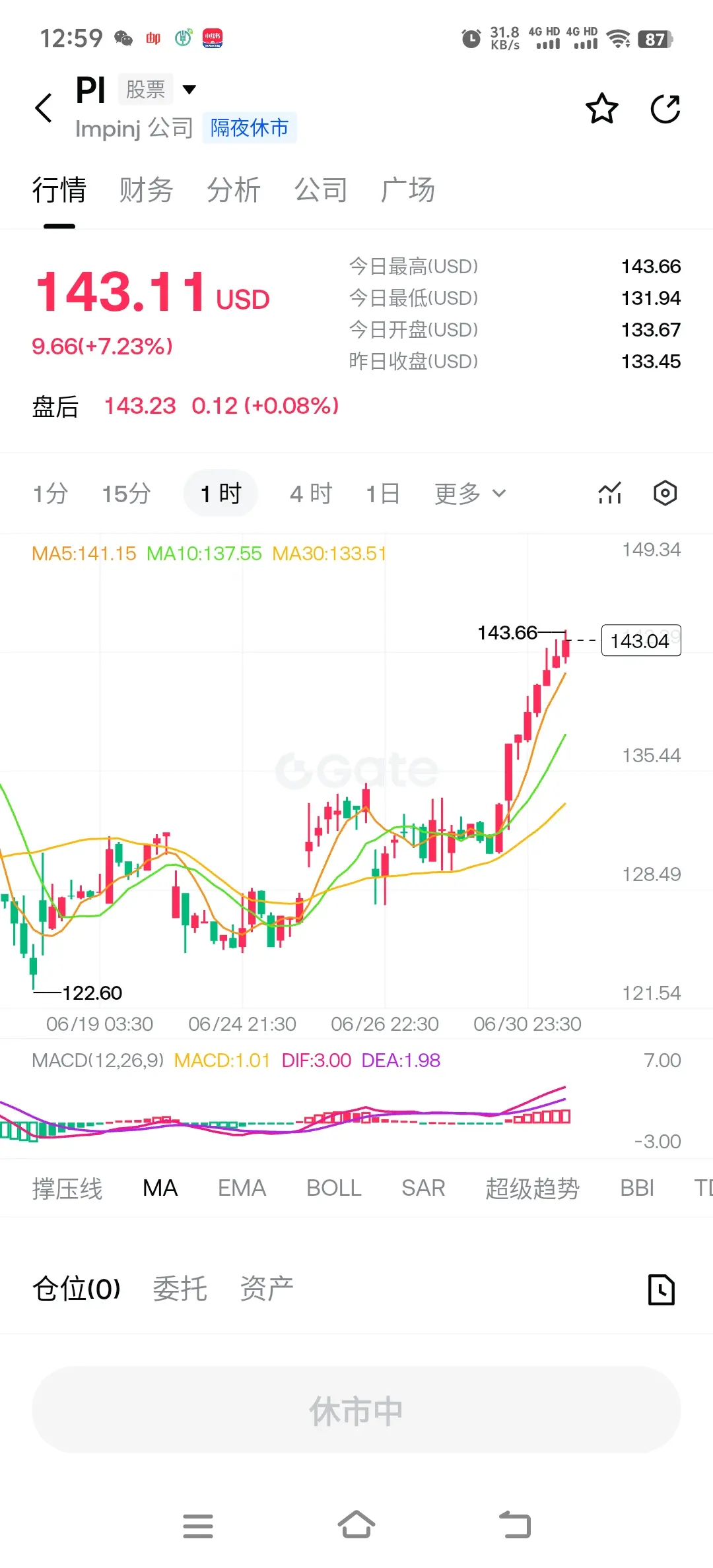713x1568 pixels.
Task: Enable the EMA indicator
Action: click(242, 1188)
